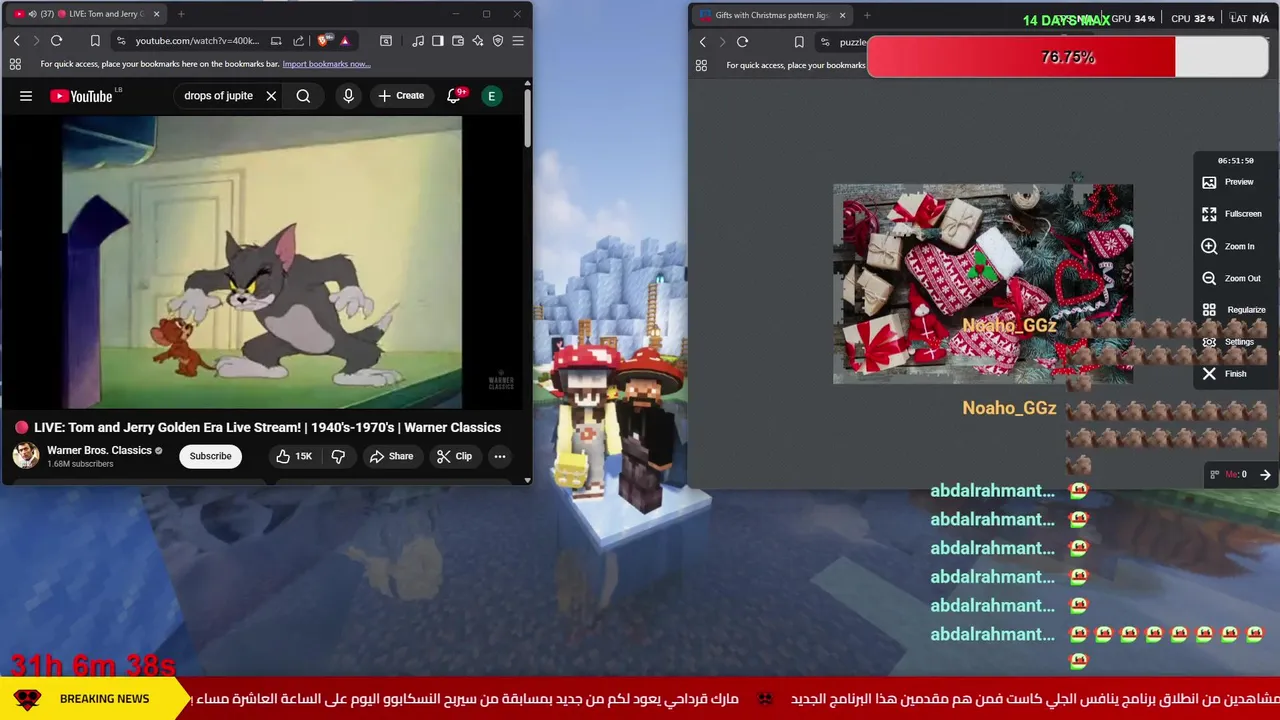
Task: Open the Brave Shields lion icon
Action: [324, 41]
